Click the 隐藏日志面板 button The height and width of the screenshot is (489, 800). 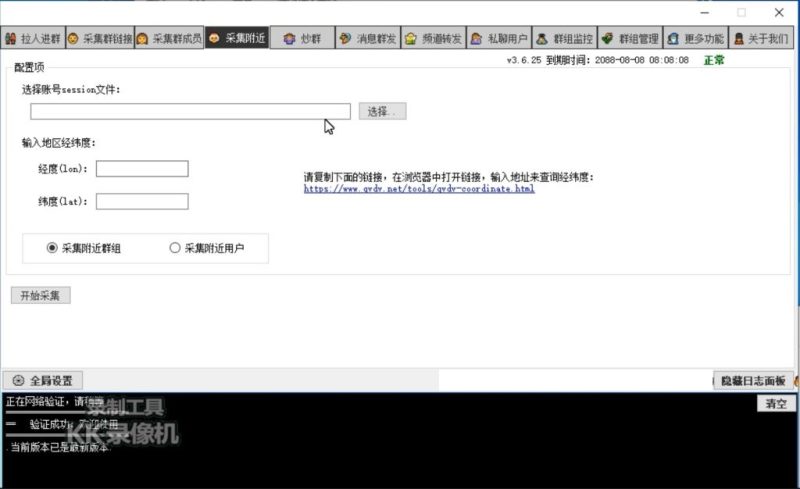point(753,381)
